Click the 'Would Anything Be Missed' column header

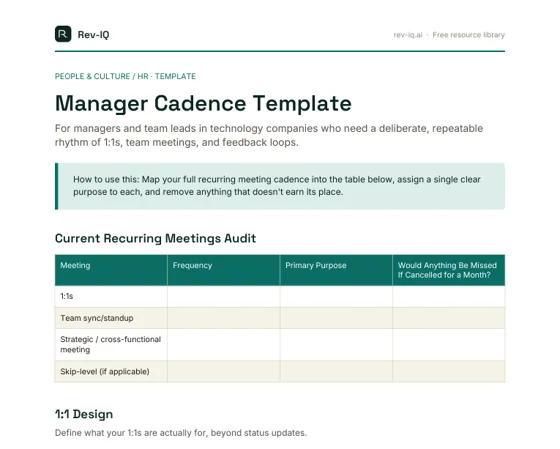[449, 270]
